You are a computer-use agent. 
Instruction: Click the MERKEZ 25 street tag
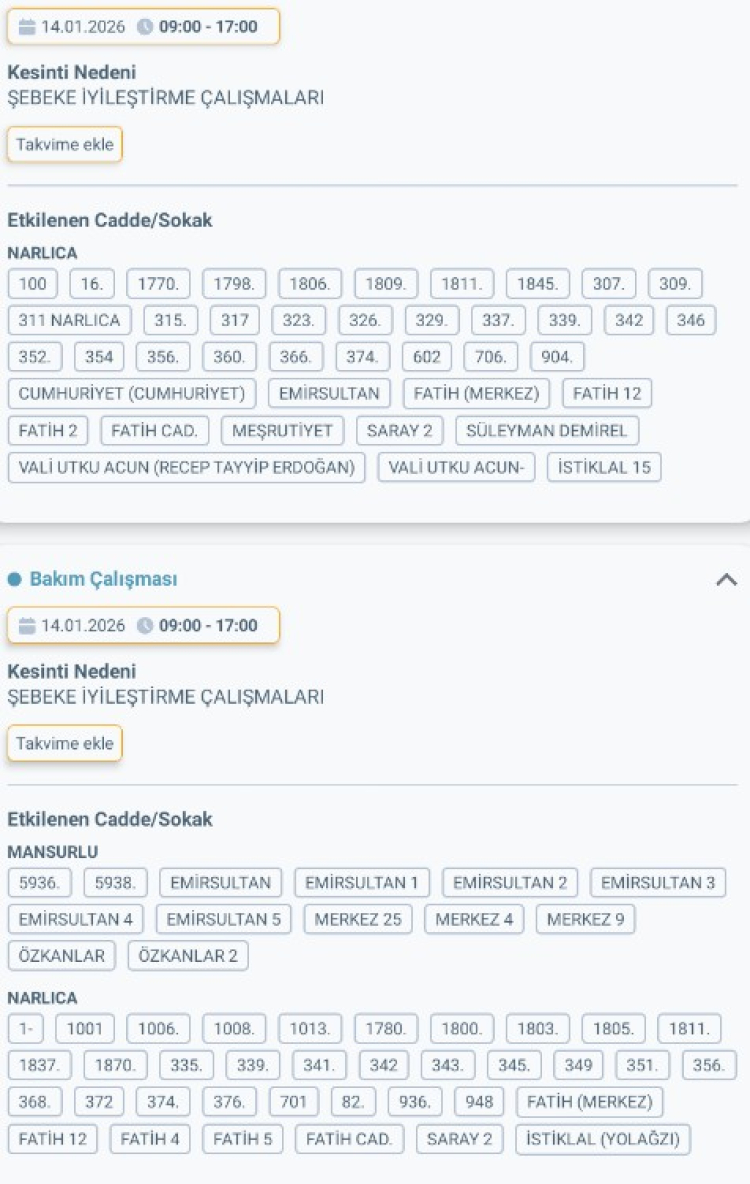click(x=357, y=919)
